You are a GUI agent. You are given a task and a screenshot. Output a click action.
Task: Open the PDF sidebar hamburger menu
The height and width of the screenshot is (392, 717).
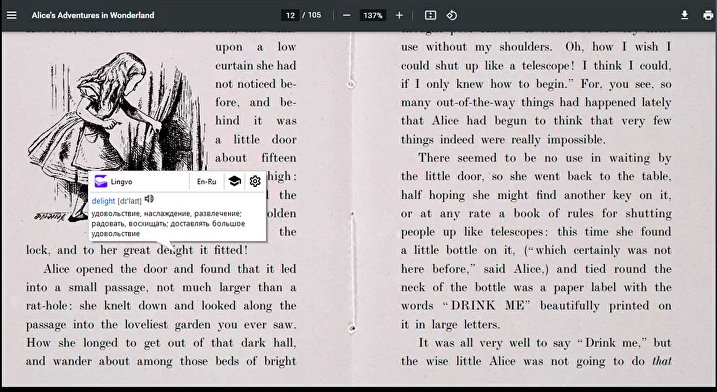(x=11, y=15)
